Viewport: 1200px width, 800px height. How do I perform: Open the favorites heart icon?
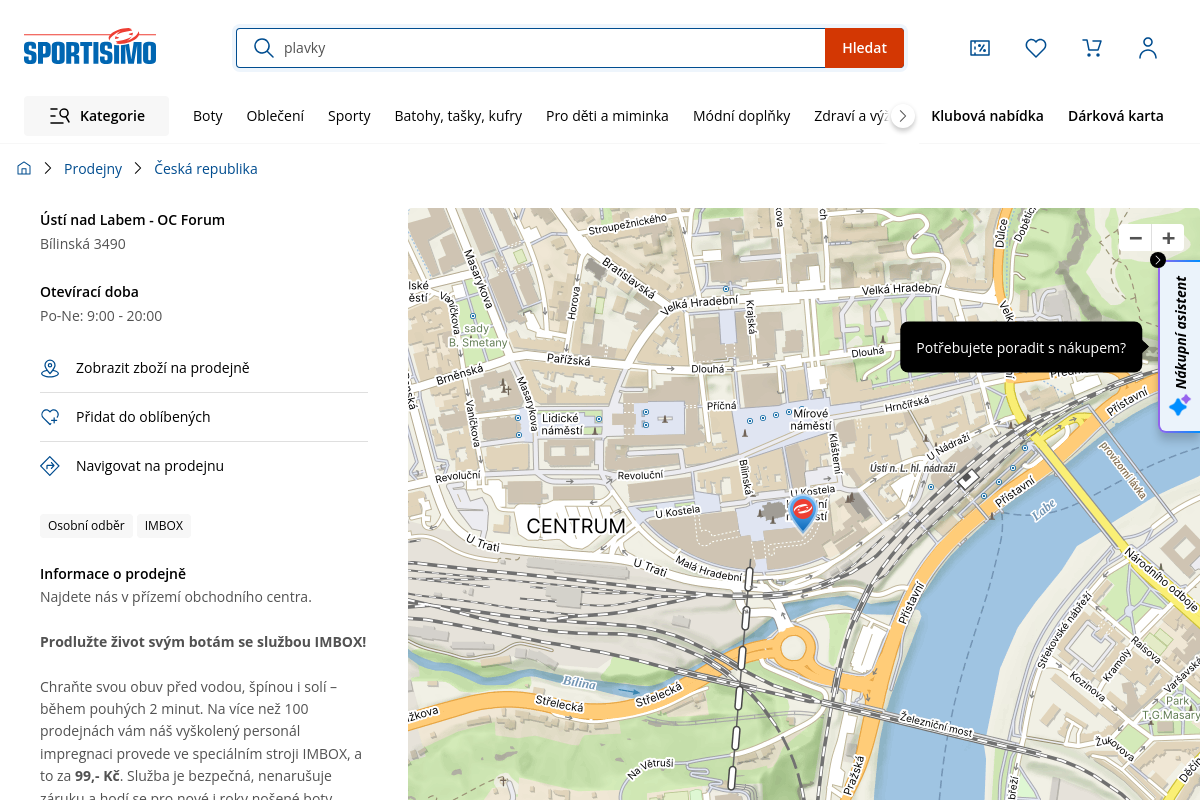(x=1036, y=48)
